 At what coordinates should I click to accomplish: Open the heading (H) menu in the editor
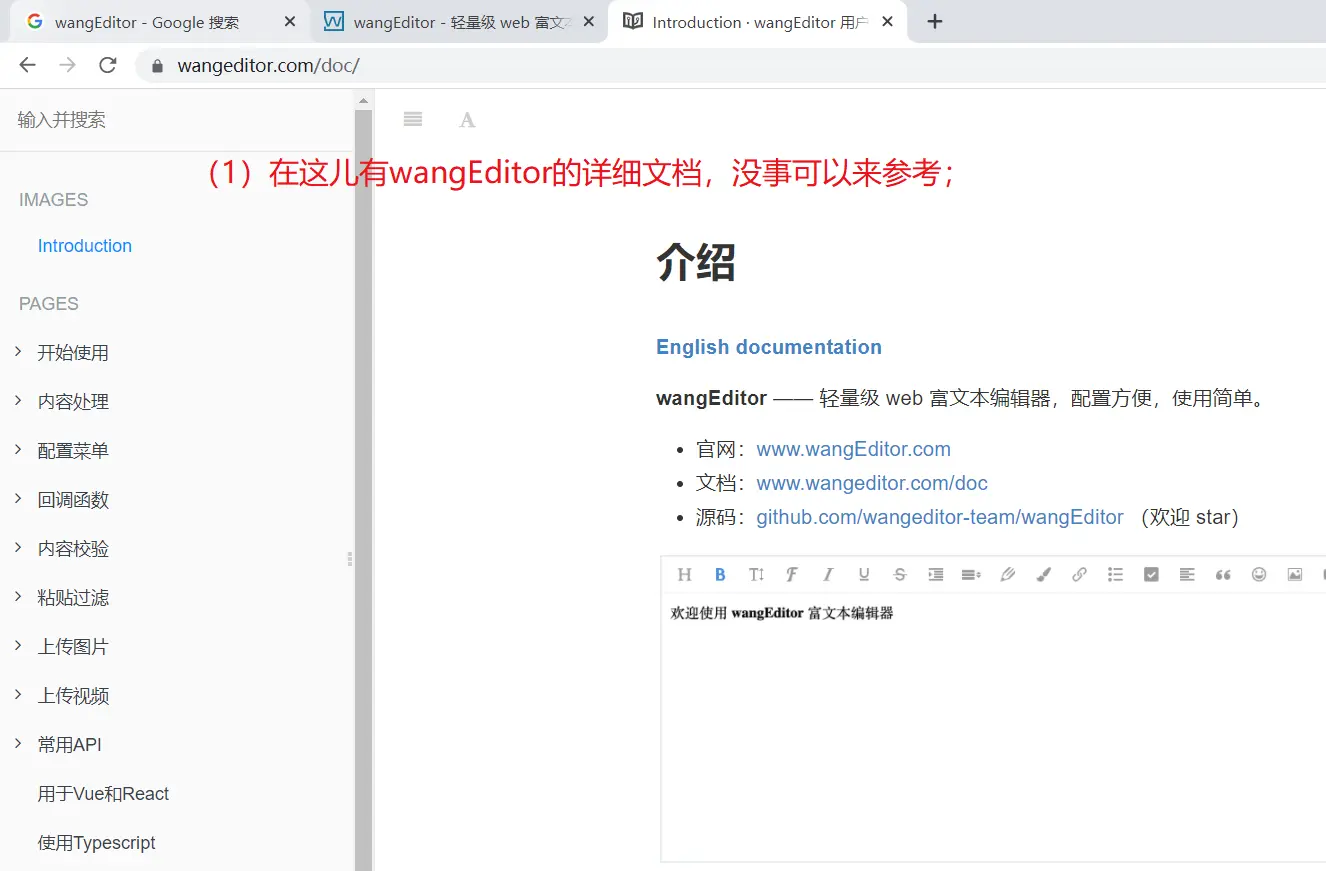pos(684,574)
